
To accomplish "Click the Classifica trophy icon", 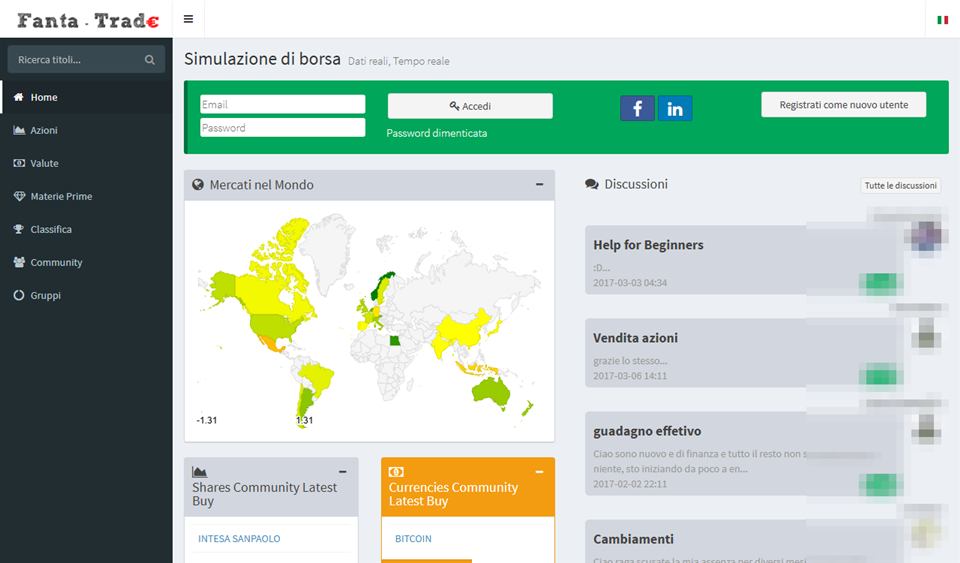I will click(19, 229).
